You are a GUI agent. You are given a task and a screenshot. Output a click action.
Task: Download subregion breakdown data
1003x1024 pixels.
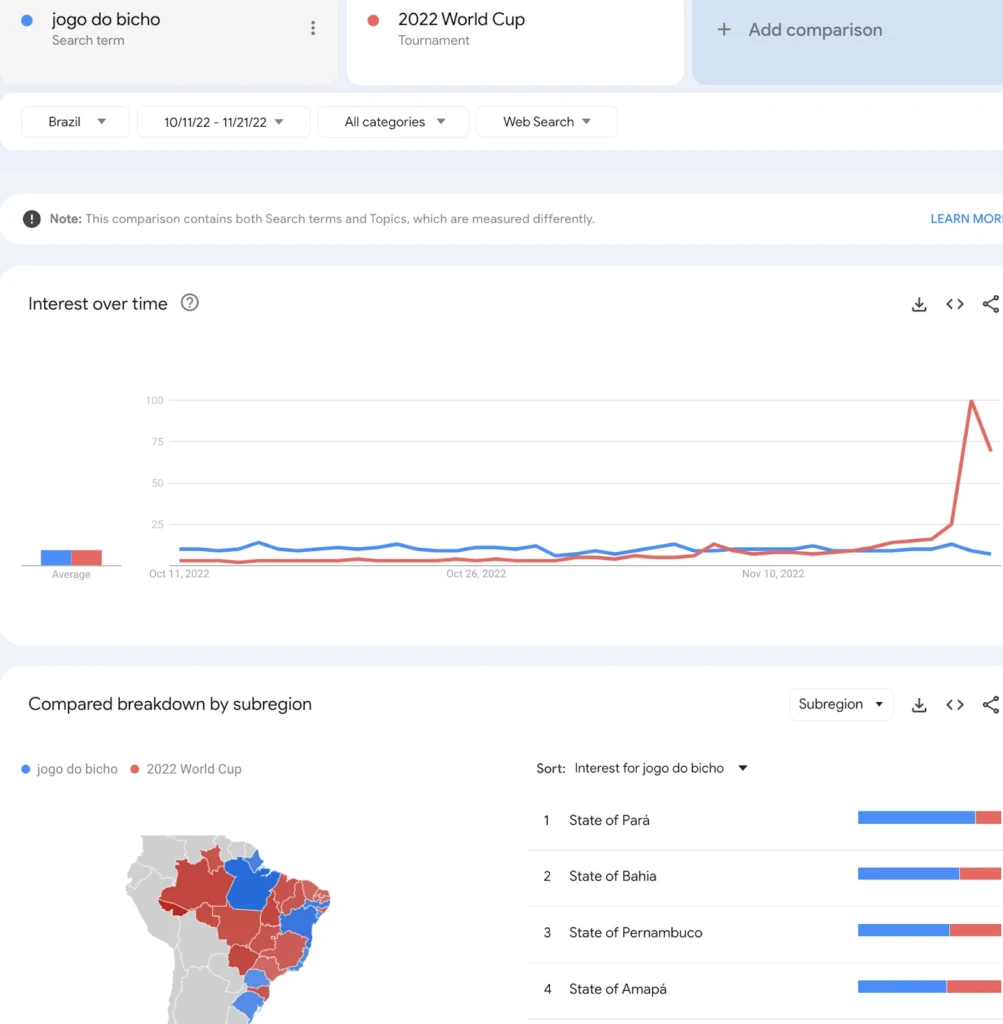click(x=919, y=705)
